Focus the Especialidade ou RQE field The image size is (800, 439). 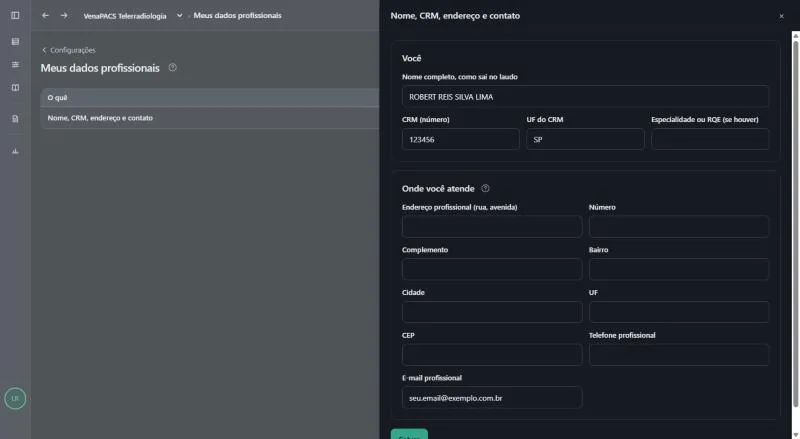pos(710,139)
